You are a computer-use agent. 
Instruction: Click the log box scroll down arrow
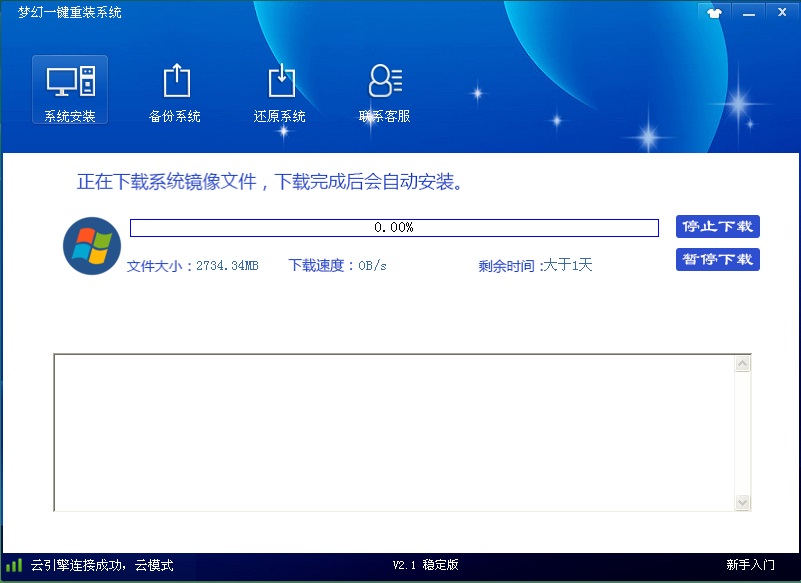coord(742,502)
